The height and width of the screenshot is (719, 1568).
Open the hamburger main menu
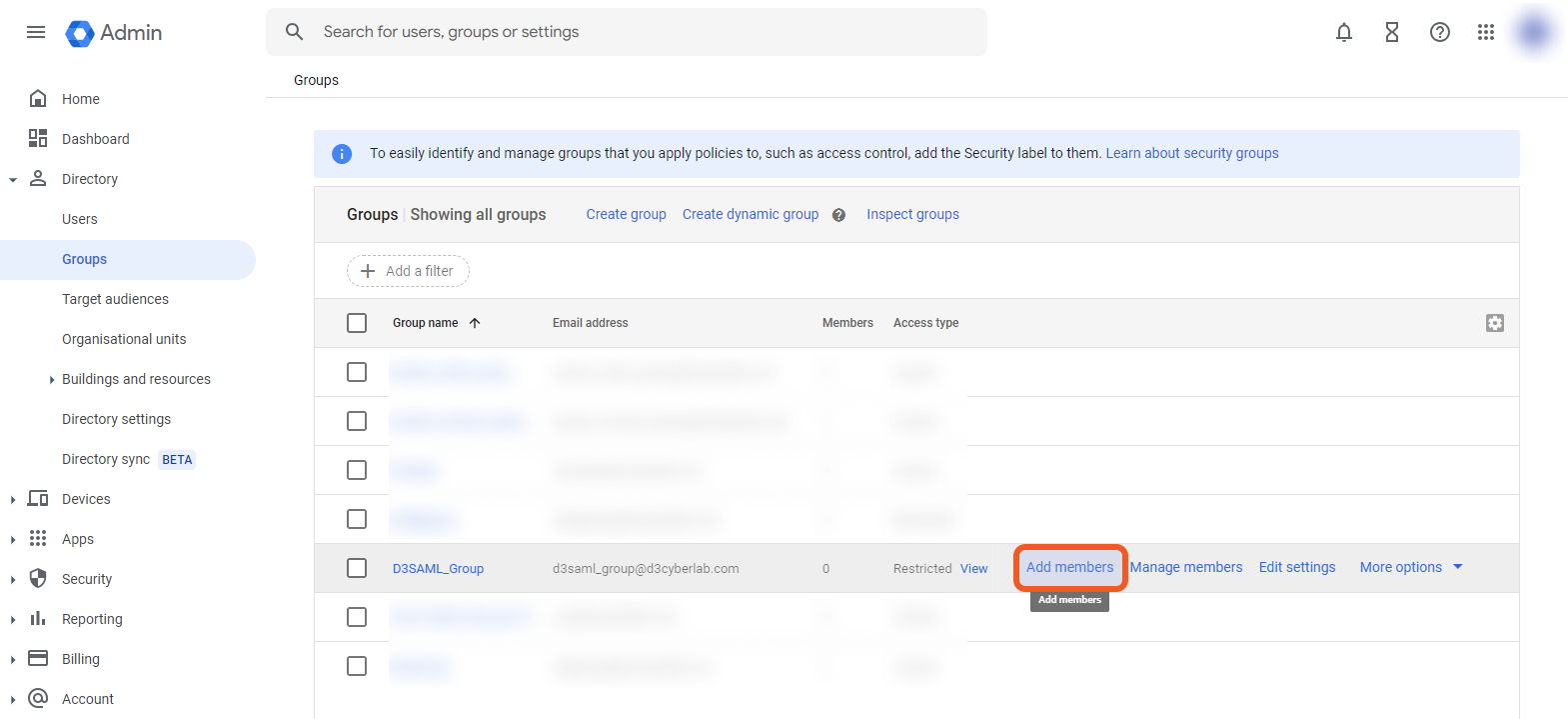[36, 32]
